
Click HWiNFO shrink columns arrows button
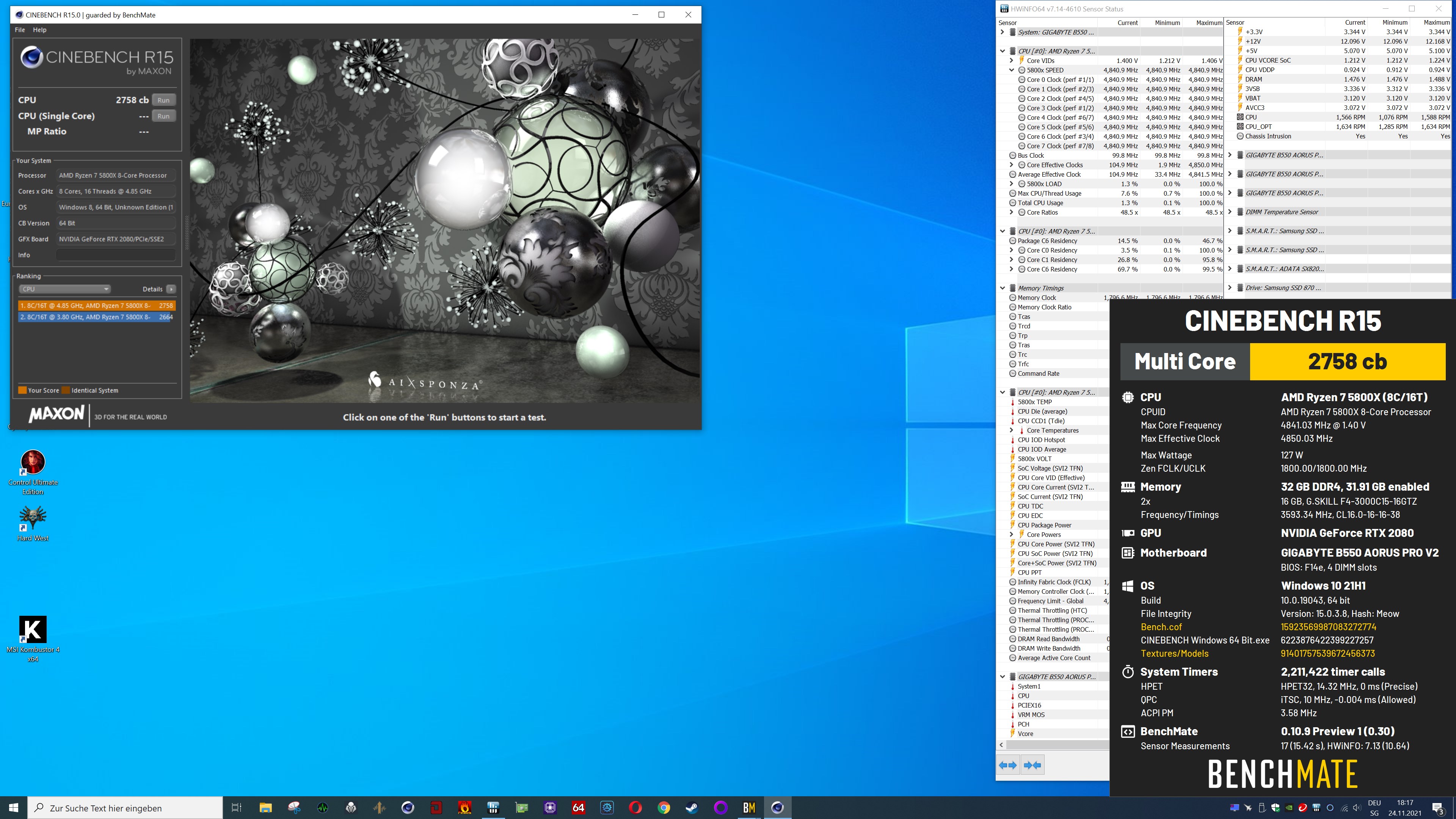(x=1032, y=765)
